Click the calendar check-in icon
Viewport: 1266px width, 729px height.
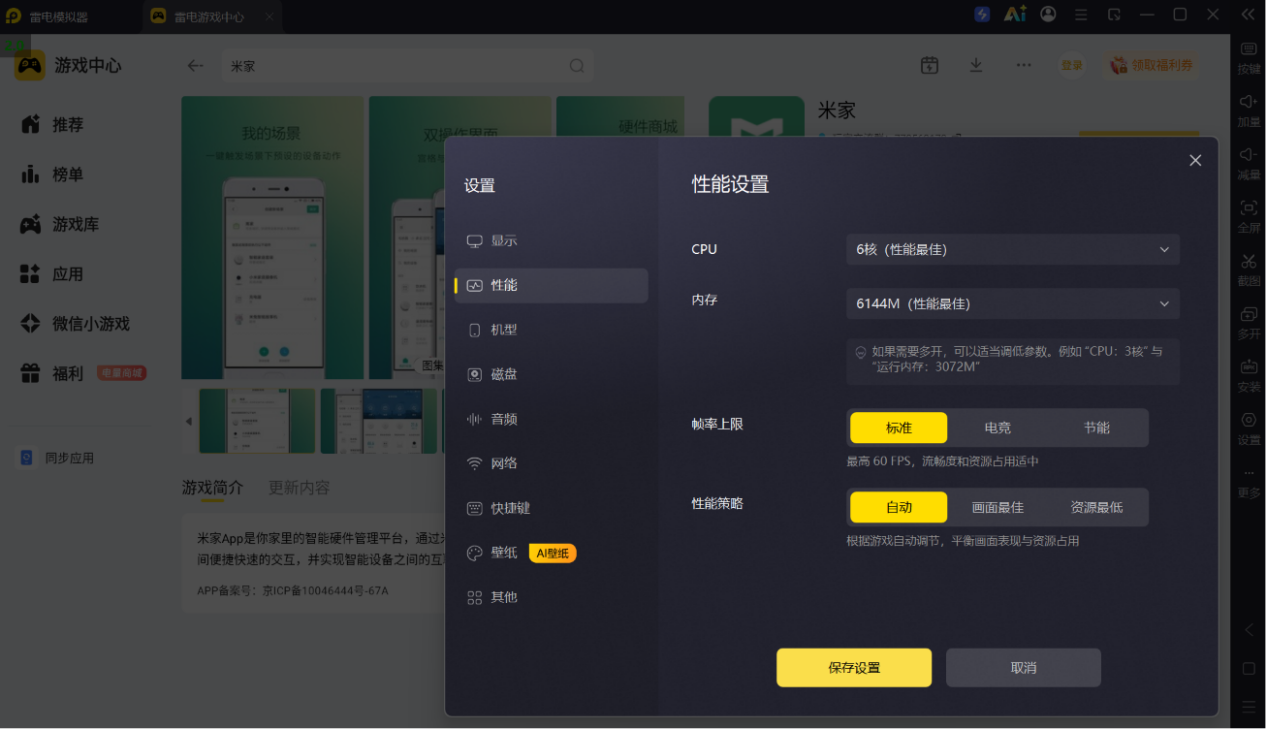click(x=930, y=65)
